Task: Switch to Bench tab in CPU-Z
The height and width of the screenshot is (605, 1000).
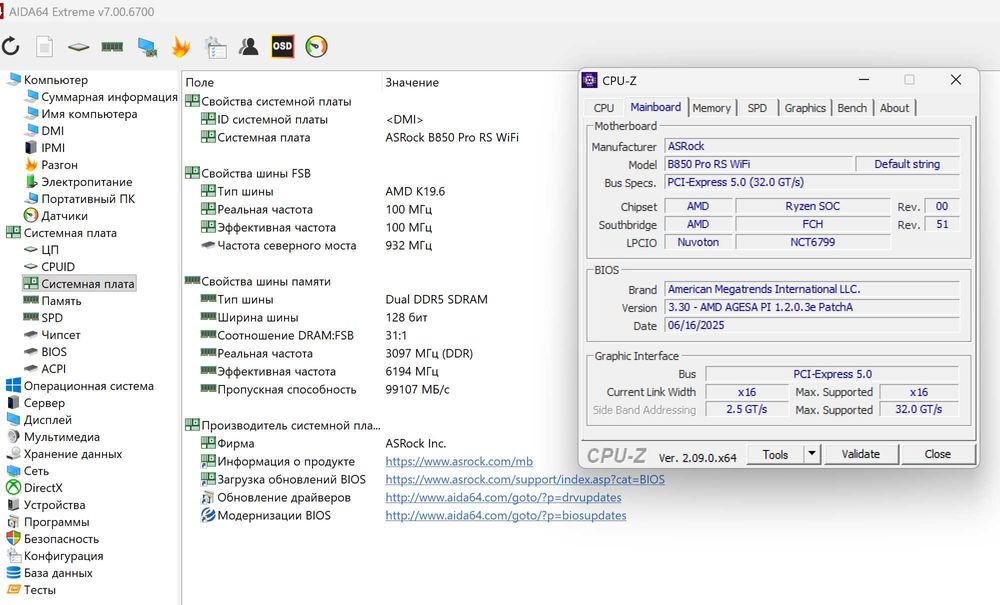Action: tap(852, 108)
